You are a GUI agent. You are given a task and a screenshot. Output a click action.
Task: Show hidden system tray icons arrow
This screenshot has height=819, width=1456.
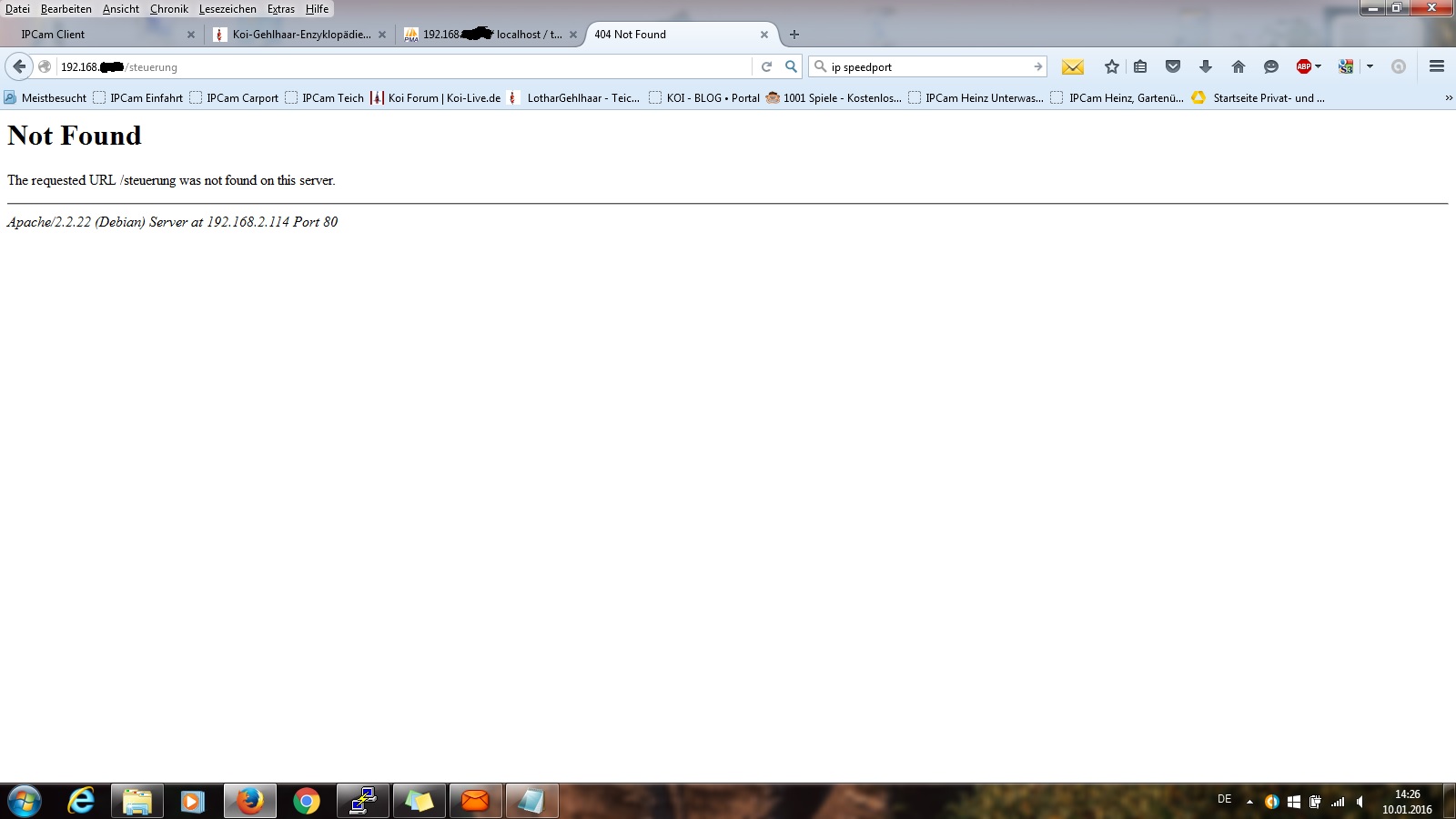coord(1249,802)
